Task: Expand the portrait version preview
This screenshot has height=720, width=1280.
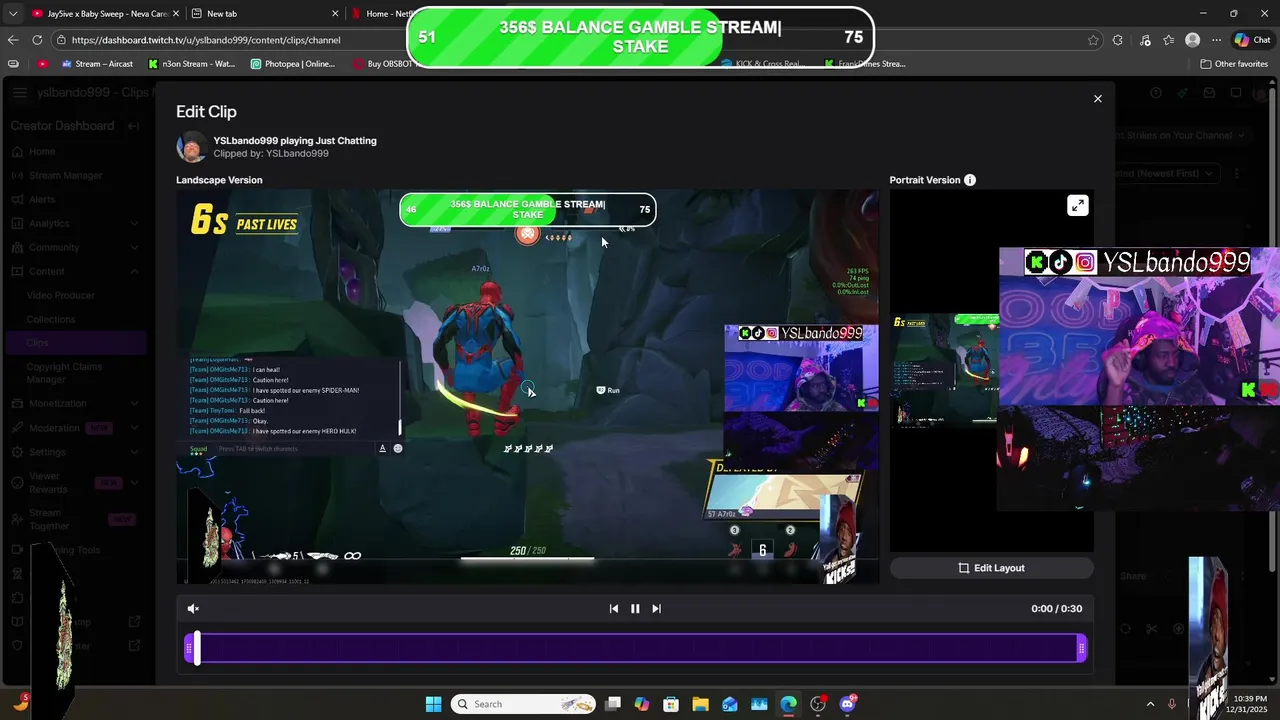Action: coord(1077,206)
